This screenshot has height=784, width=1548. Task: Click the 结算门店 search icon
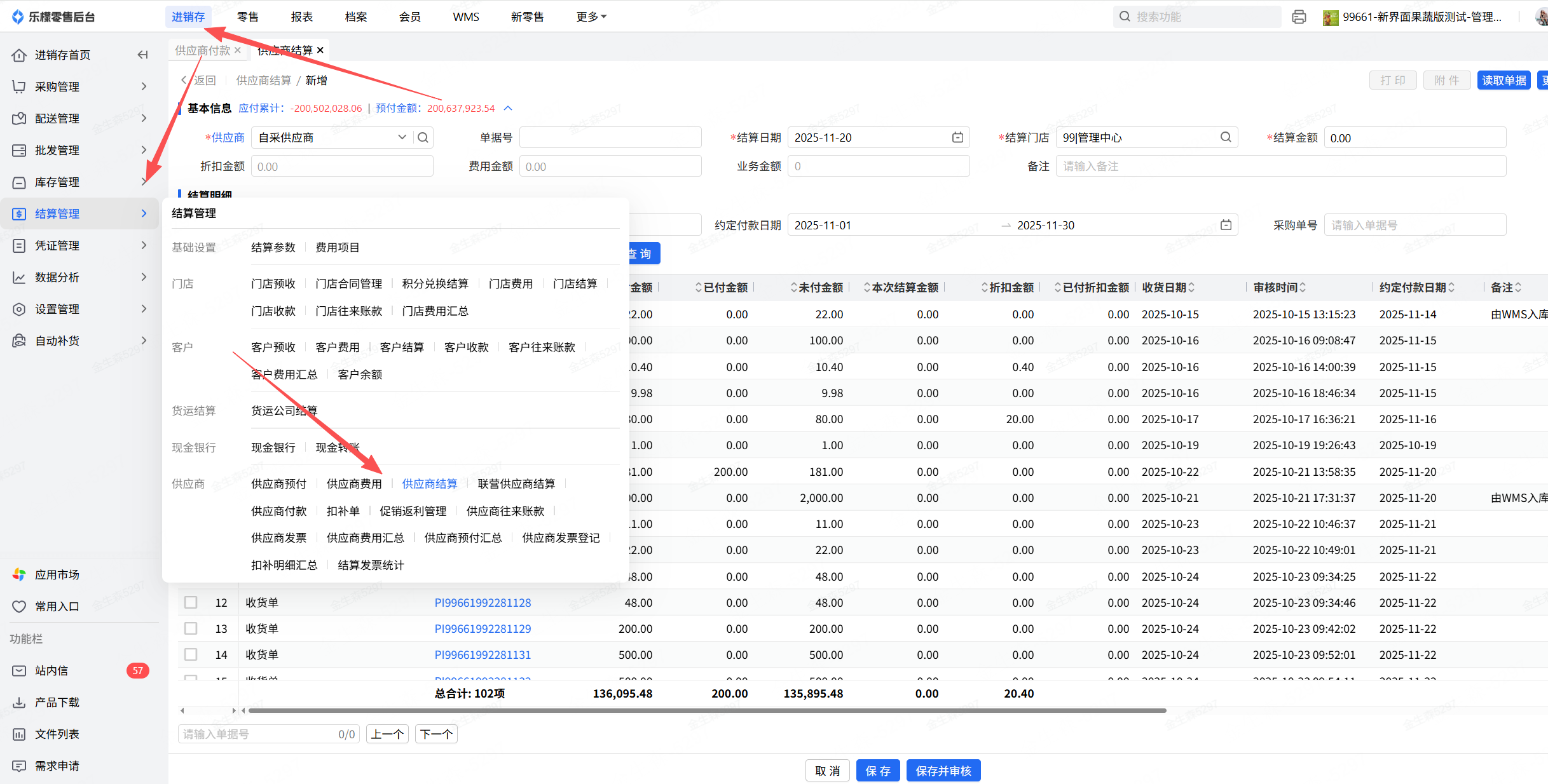(1226, 137)
